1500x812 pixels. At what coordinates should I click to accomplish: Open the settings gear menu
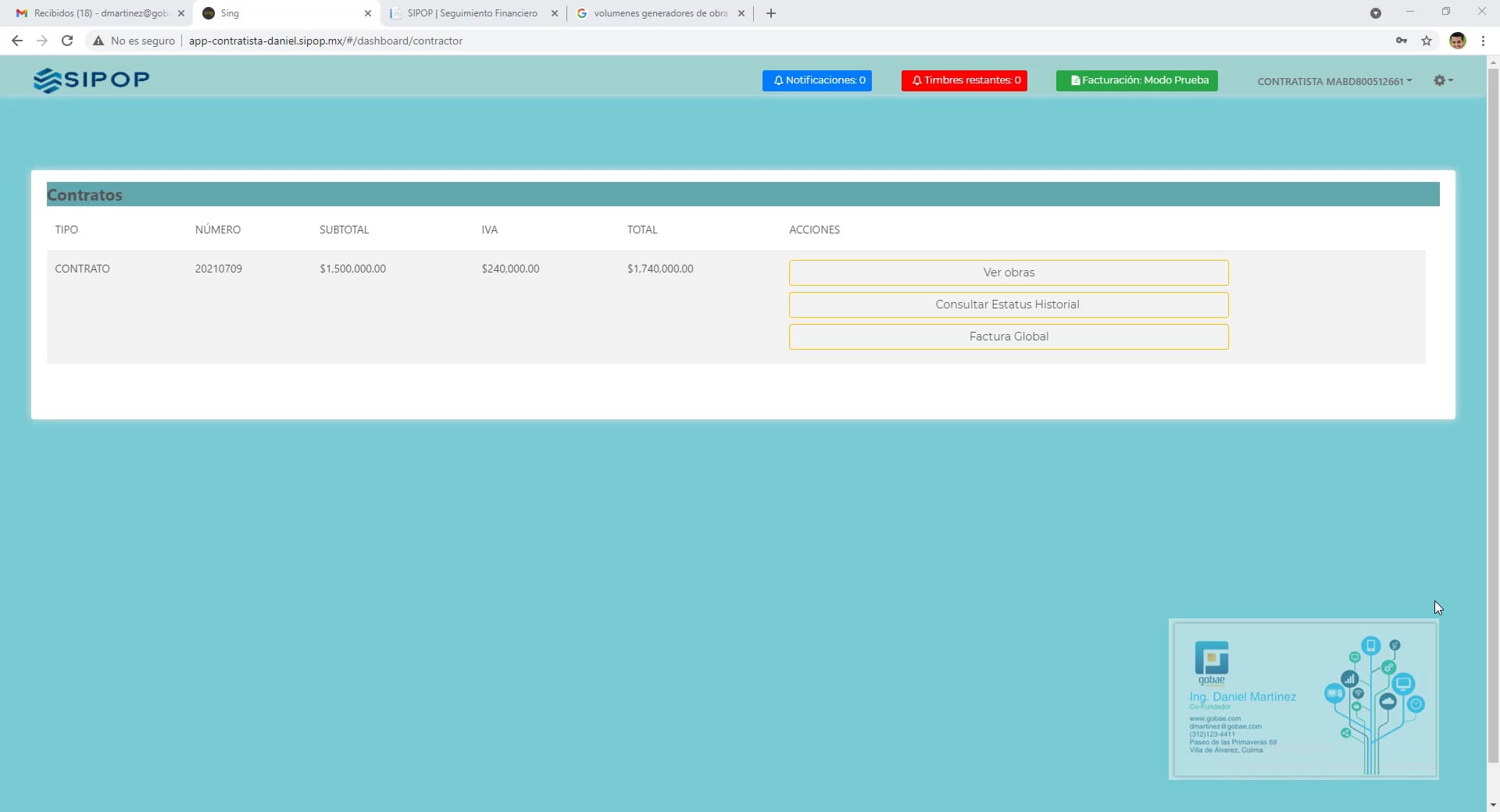point(1441,80)
